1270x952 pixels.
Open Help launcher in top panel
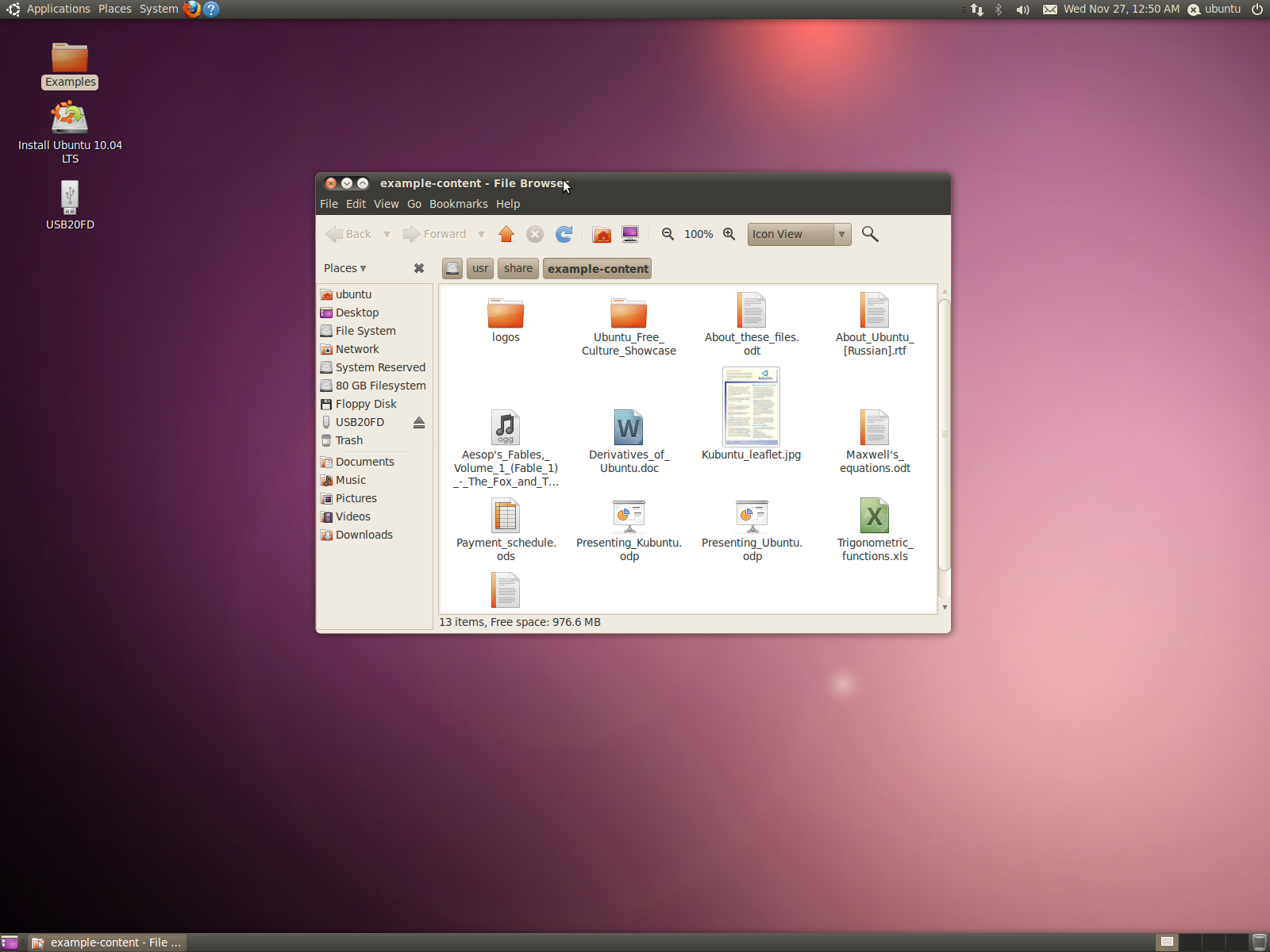point(211,10)
